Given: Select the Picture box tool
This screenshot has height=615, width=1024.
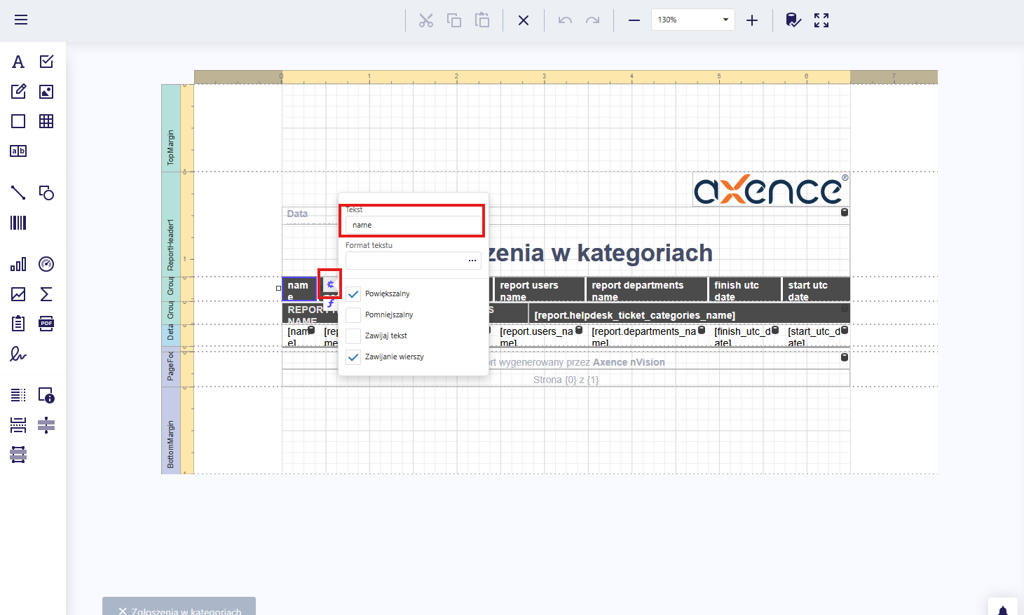Looking at the screenshot, I should pos(46,92).
